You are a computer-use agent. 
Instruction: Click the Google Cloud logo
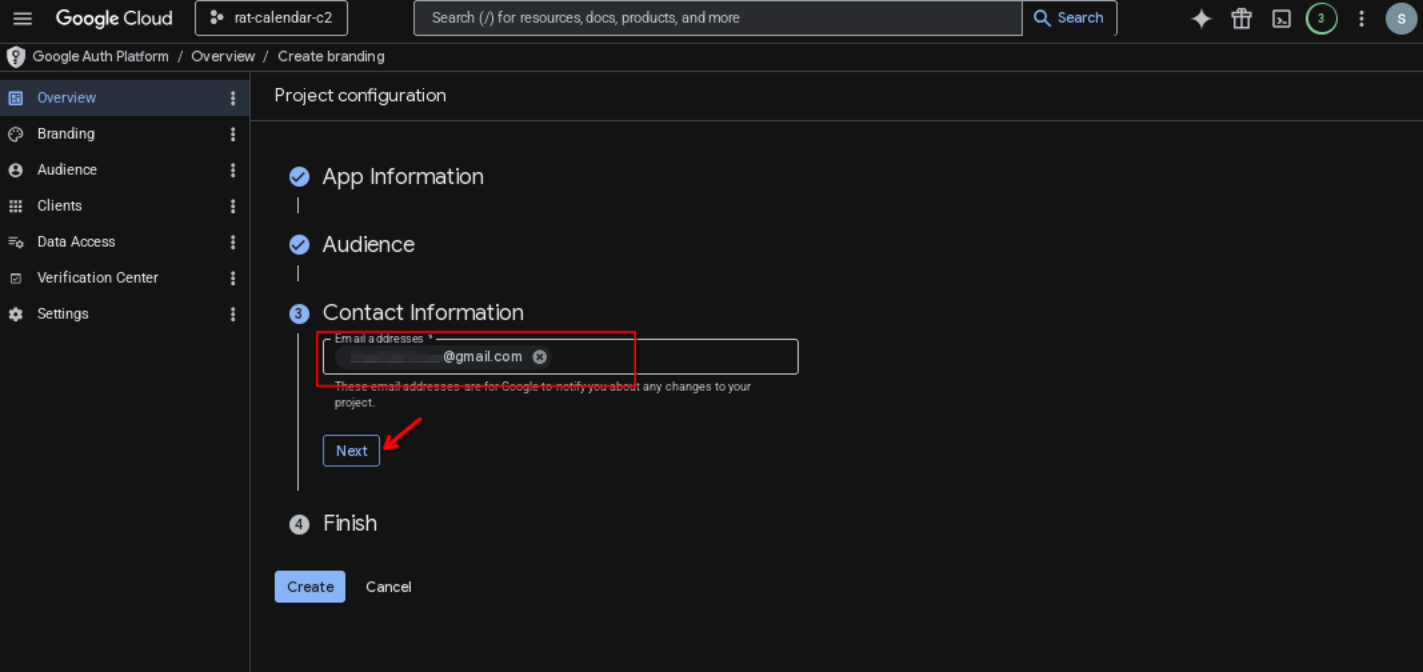coord(114,19)
